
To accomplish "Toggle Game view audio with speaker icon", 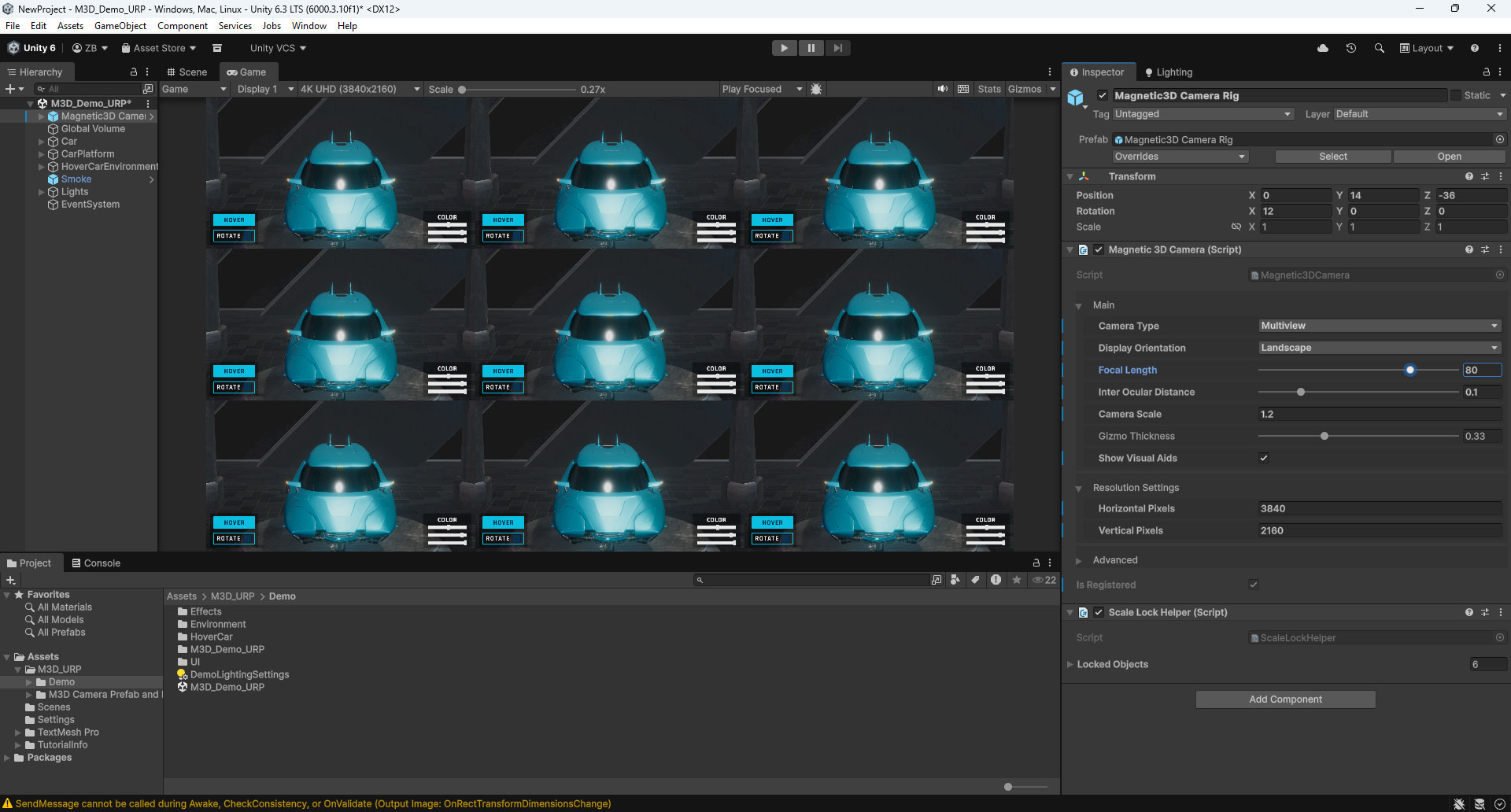I will pos(943,88).
